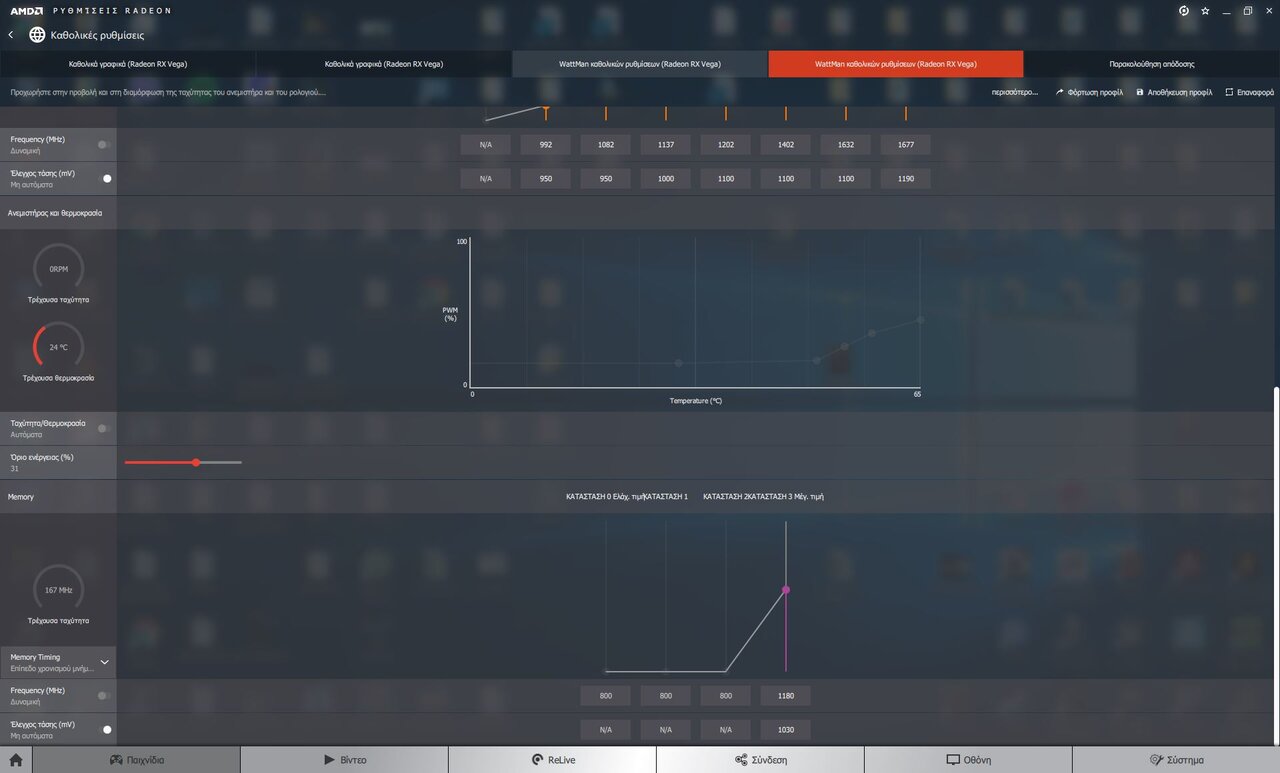Switch to the active orange WattMan tab

pyautogui.click(x=896, y=64)
